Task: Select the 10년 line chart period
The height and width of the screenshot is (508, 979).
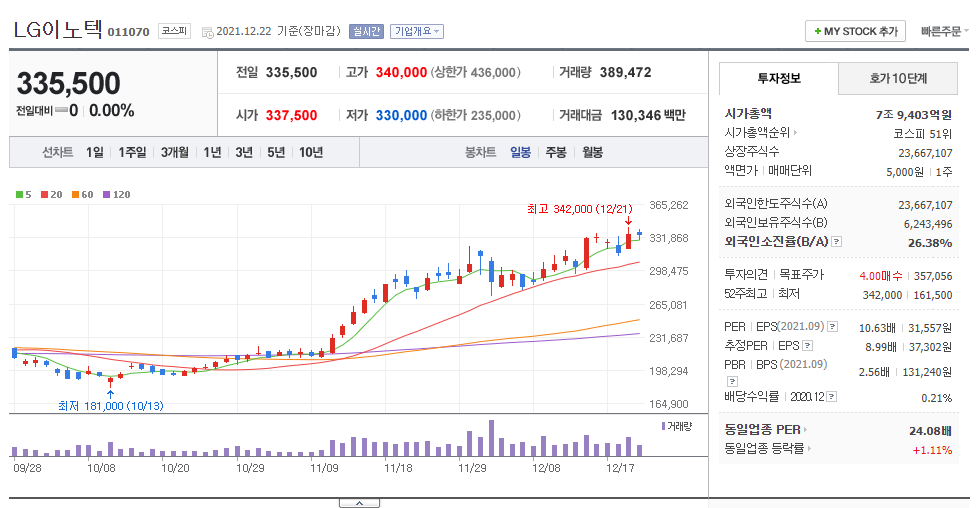Action: coord(311,152)
